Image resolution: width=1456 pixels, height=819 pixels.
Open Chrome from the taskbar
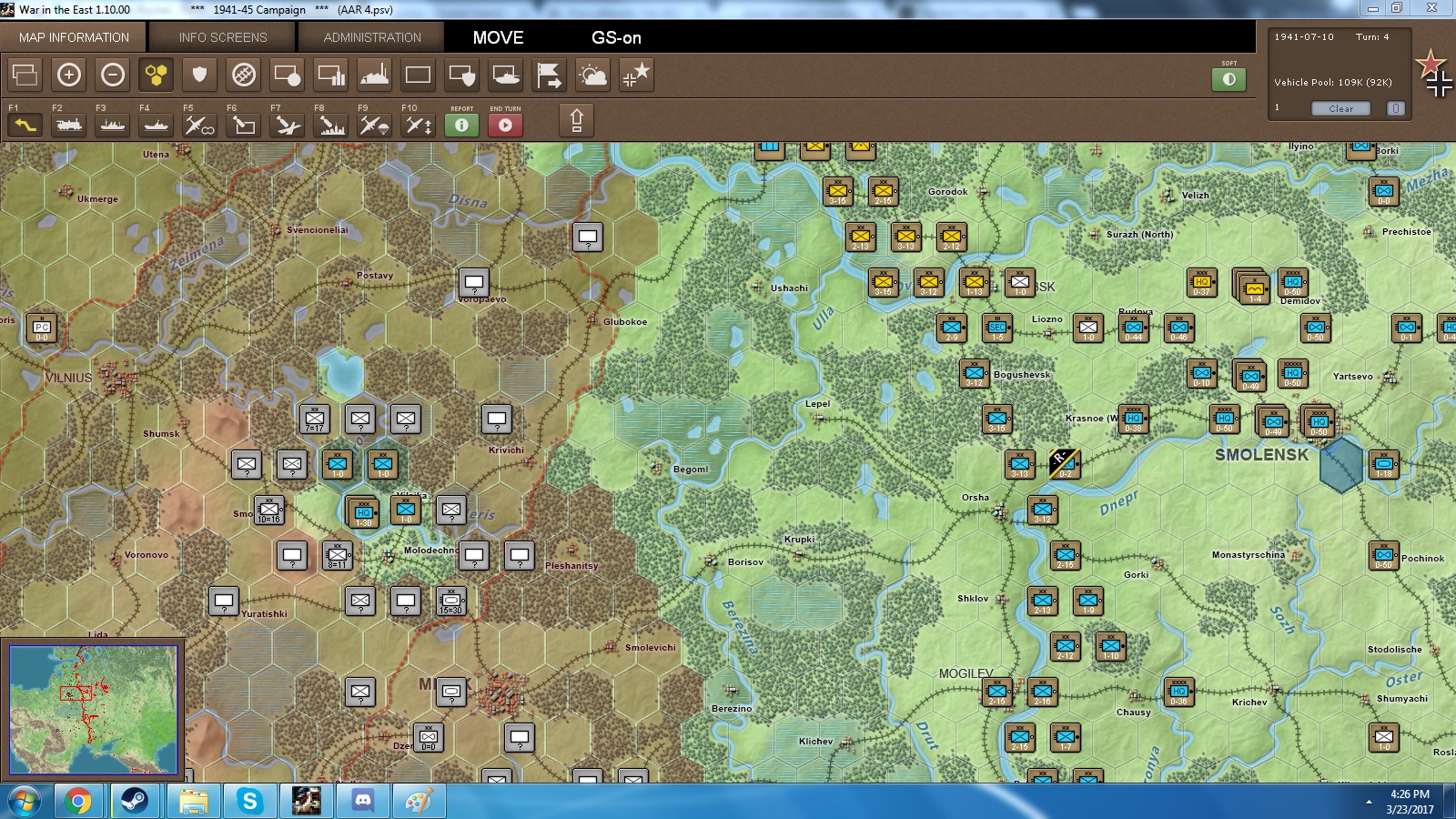click(x=78, y=802)
